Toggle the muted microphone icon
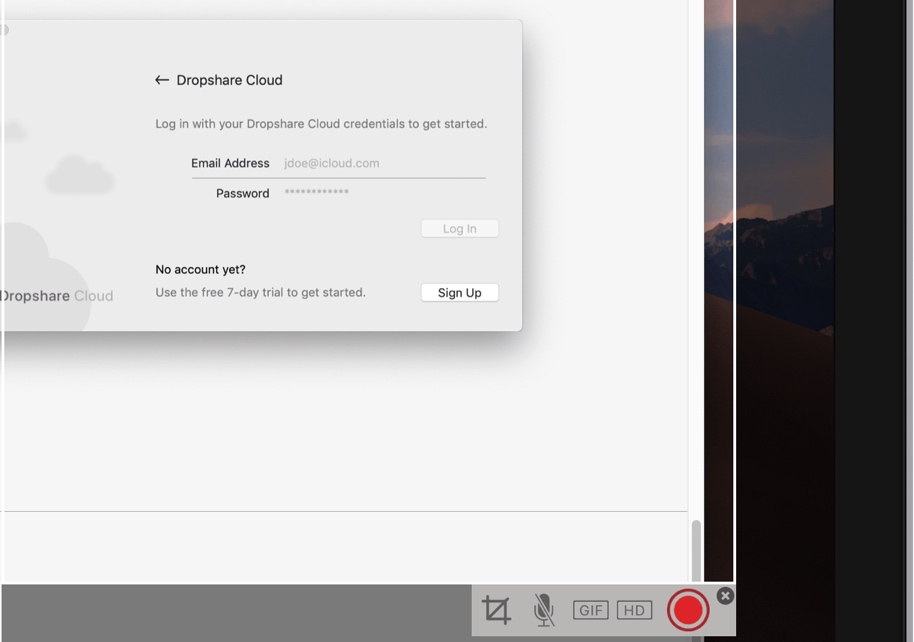 (x=544, y=611)
